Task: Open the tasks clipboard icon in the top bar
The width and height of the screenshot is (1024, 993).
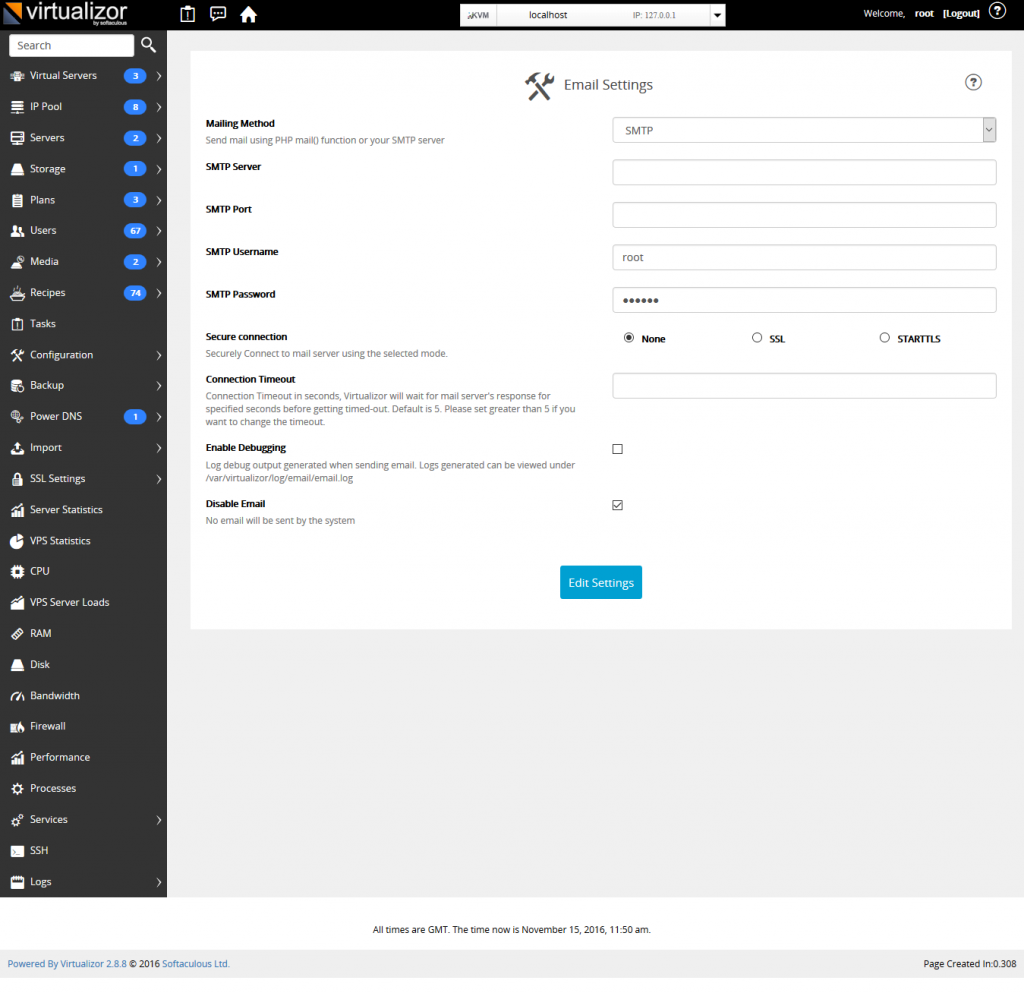Action: click(187, 14)
